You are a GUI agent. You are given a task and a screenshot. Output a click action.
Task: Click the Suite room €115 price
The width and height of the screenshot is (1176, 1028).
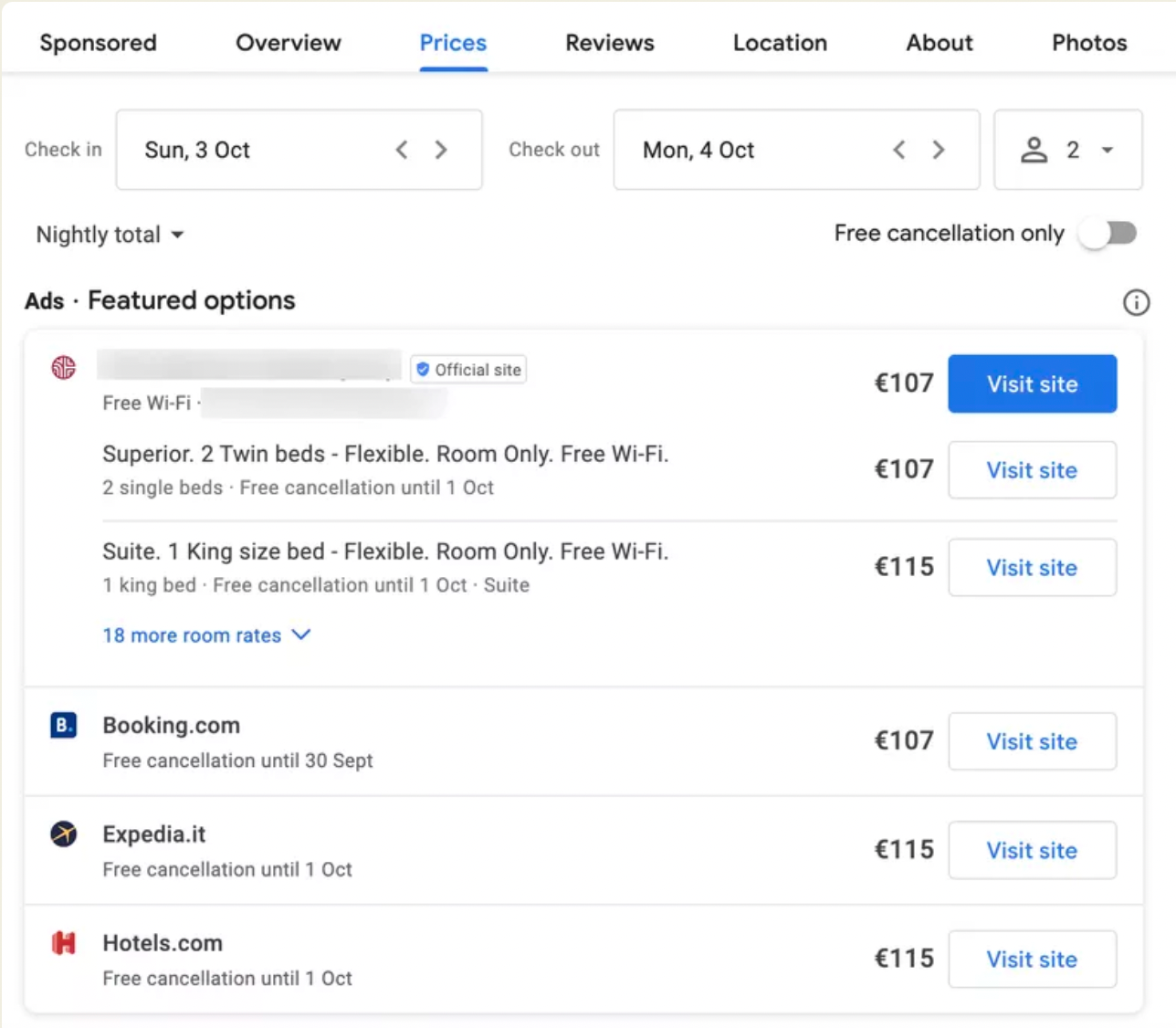(904, 567)
